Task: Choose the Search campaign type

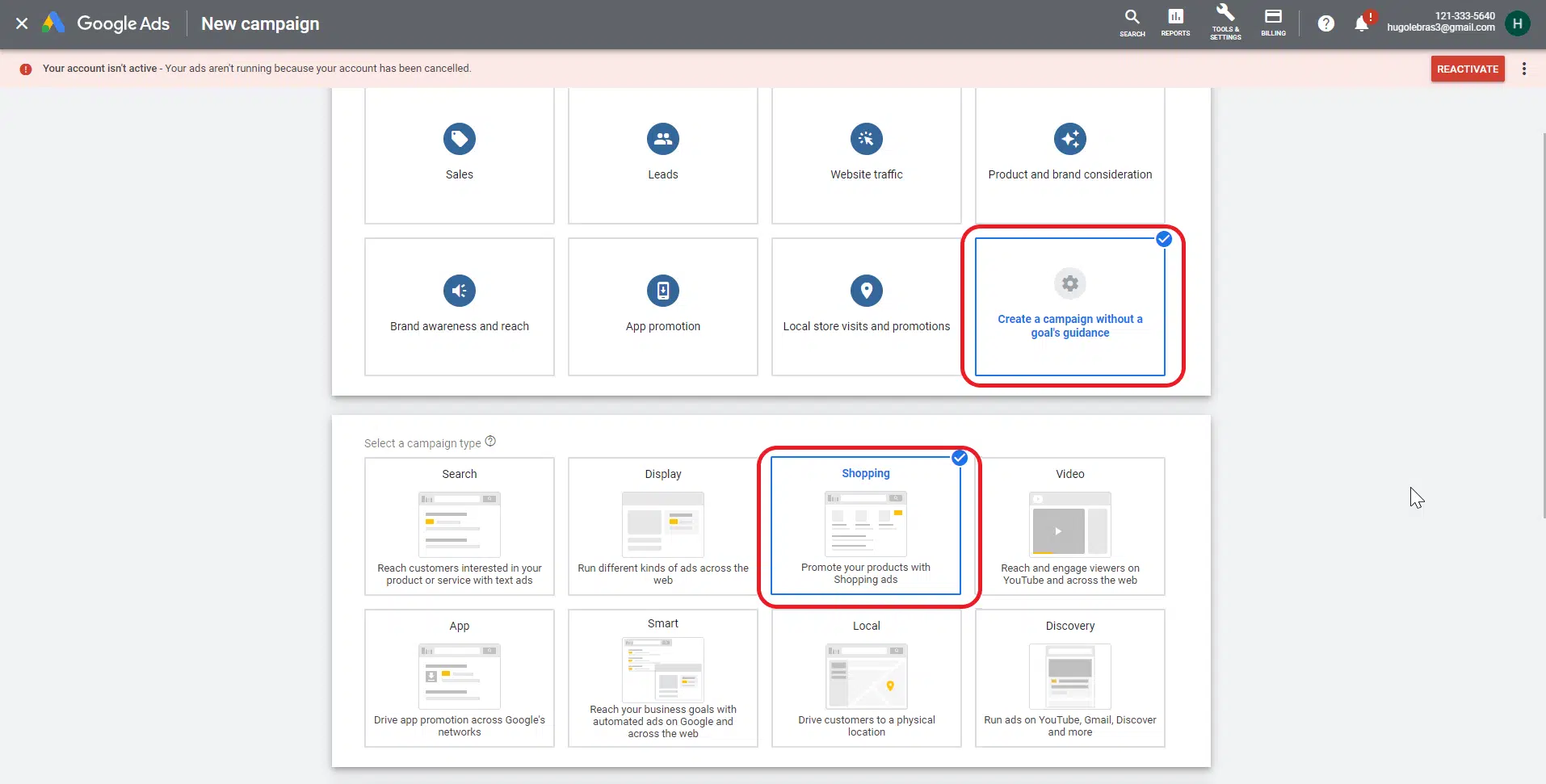Action: pos(459,526)
